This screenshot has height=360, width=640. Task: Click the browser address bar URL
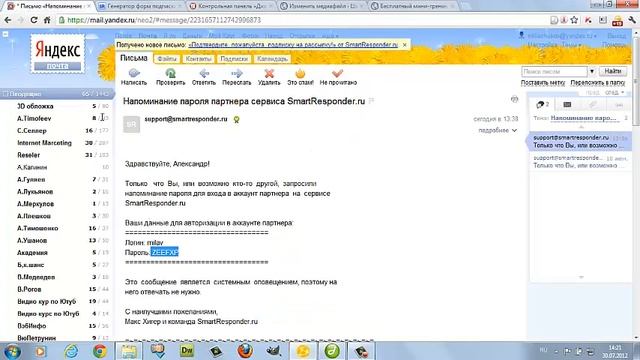164,20
